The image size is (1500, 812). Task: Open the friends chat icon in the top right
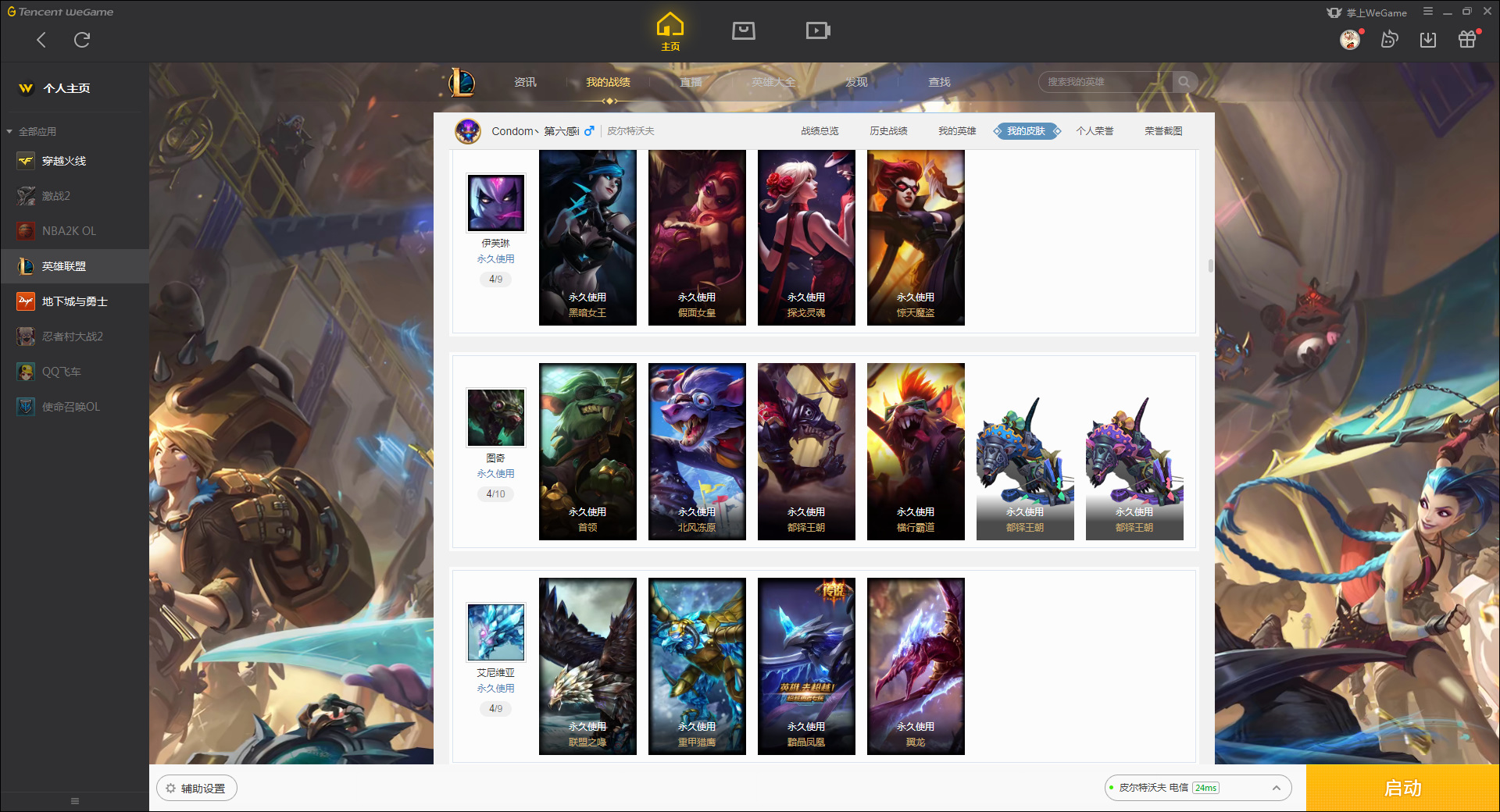tap(1389, 39)
